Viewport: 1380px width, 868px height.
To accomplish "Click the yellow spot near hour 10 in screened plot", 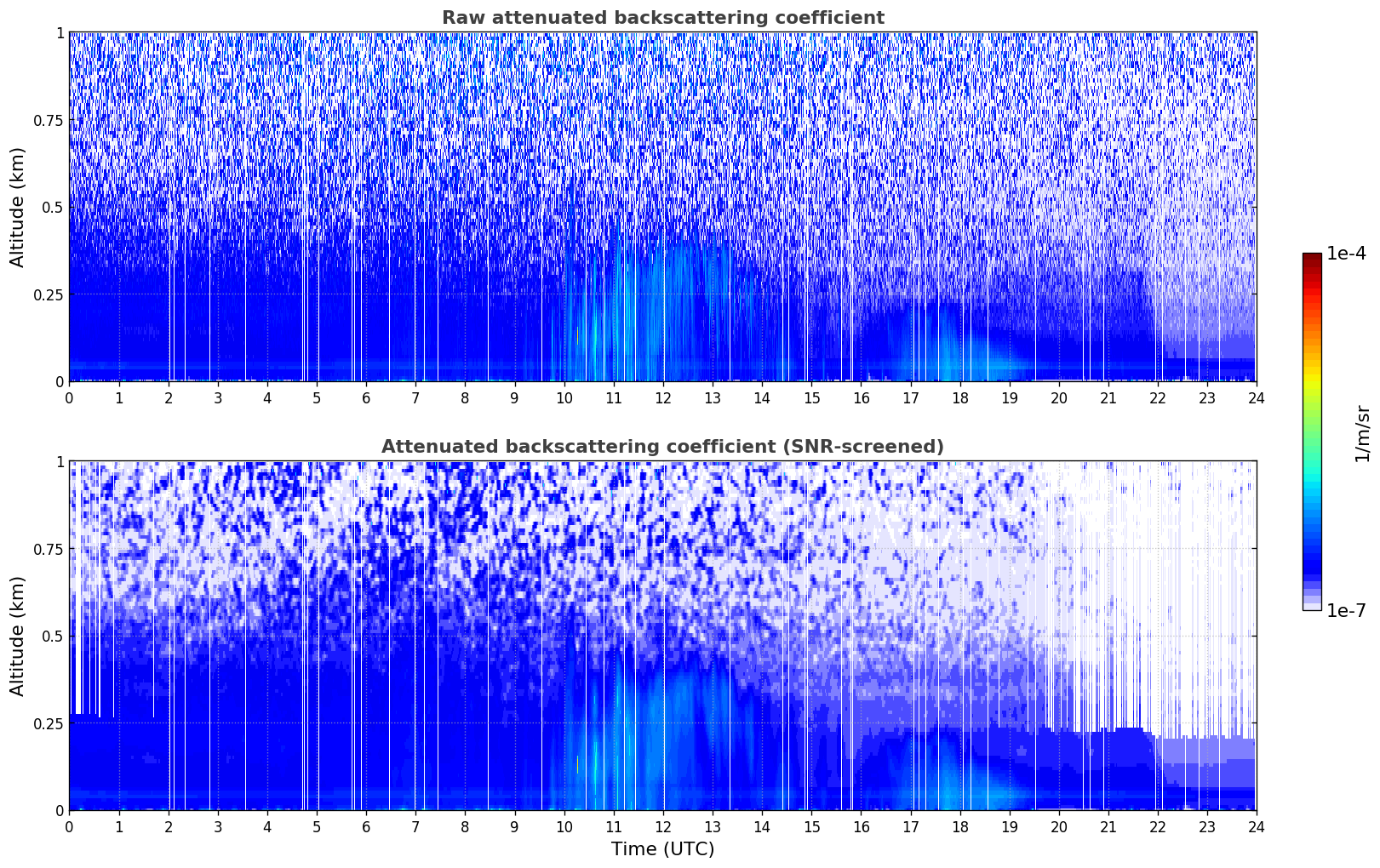I will coord(577,764).
